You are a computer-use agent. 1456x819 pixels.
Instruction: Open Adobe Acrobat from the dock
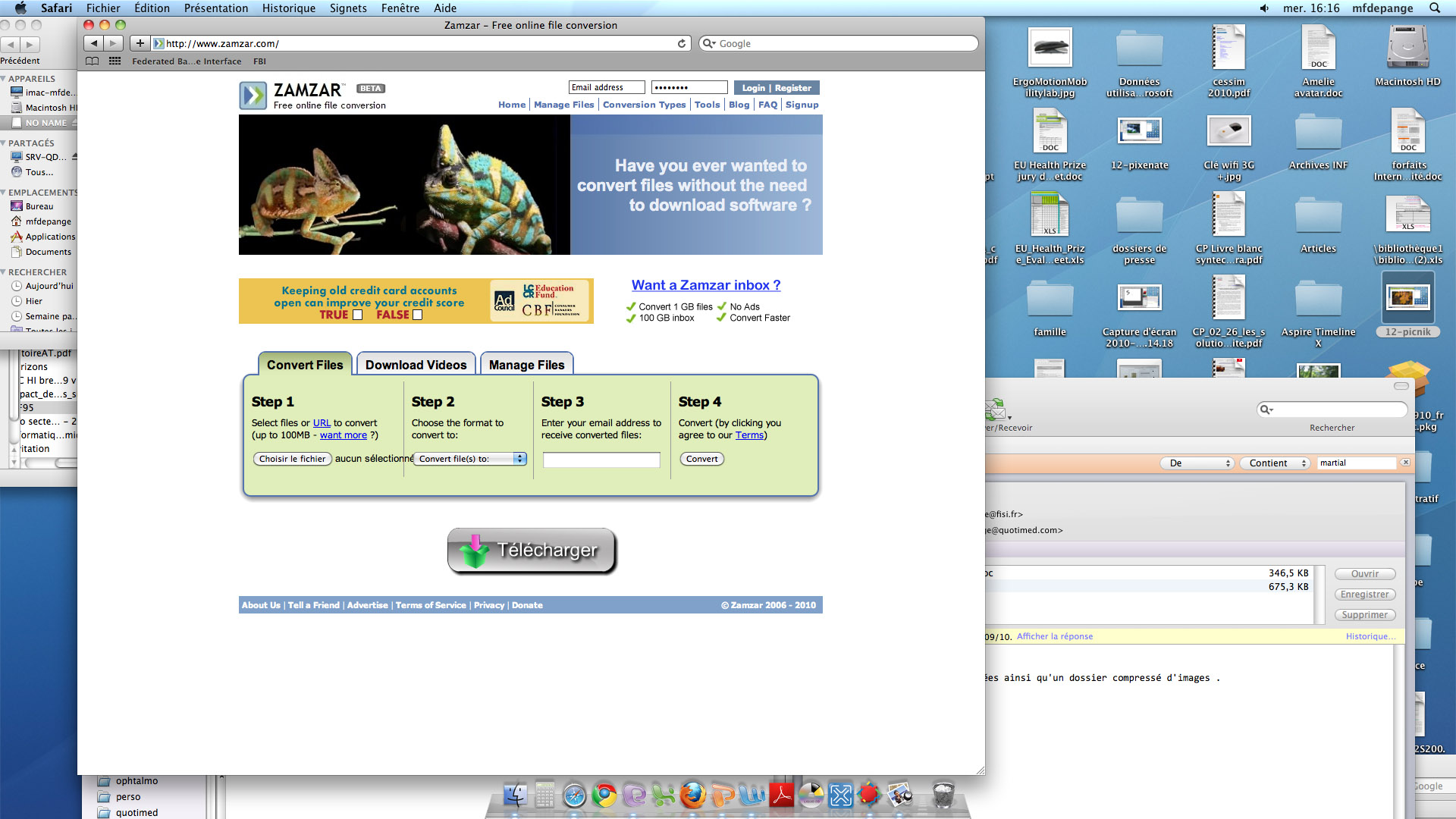pyautogui.click(x=781, y=795)
